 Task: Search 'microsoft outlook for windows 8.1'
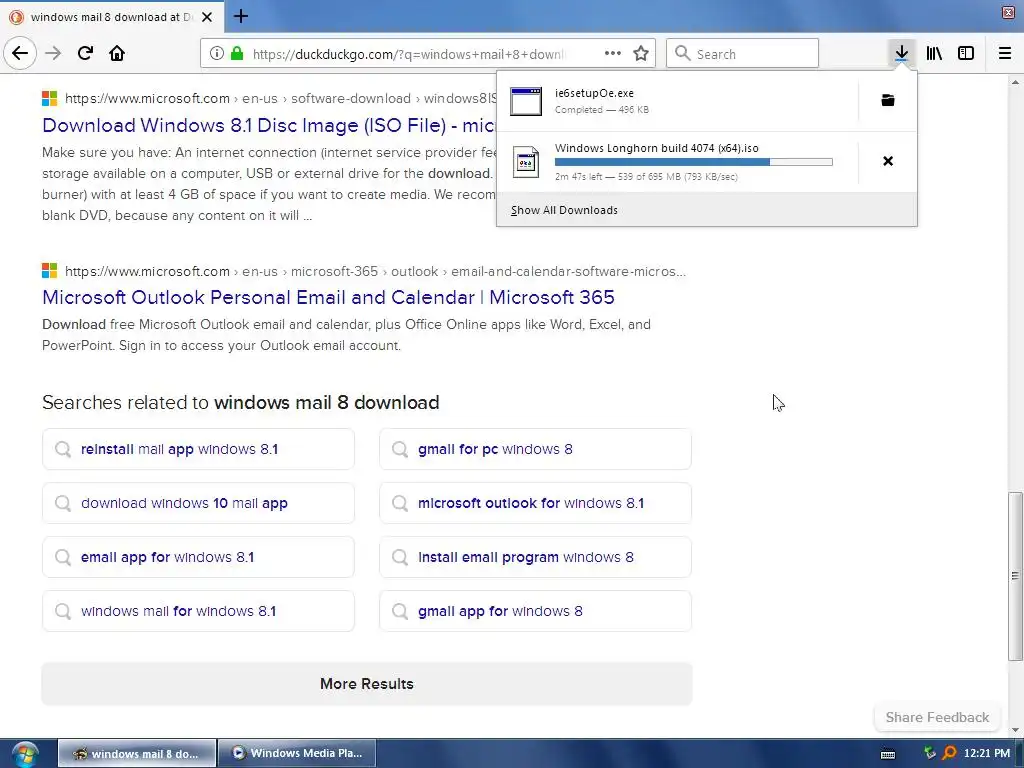tap(535, 503)
